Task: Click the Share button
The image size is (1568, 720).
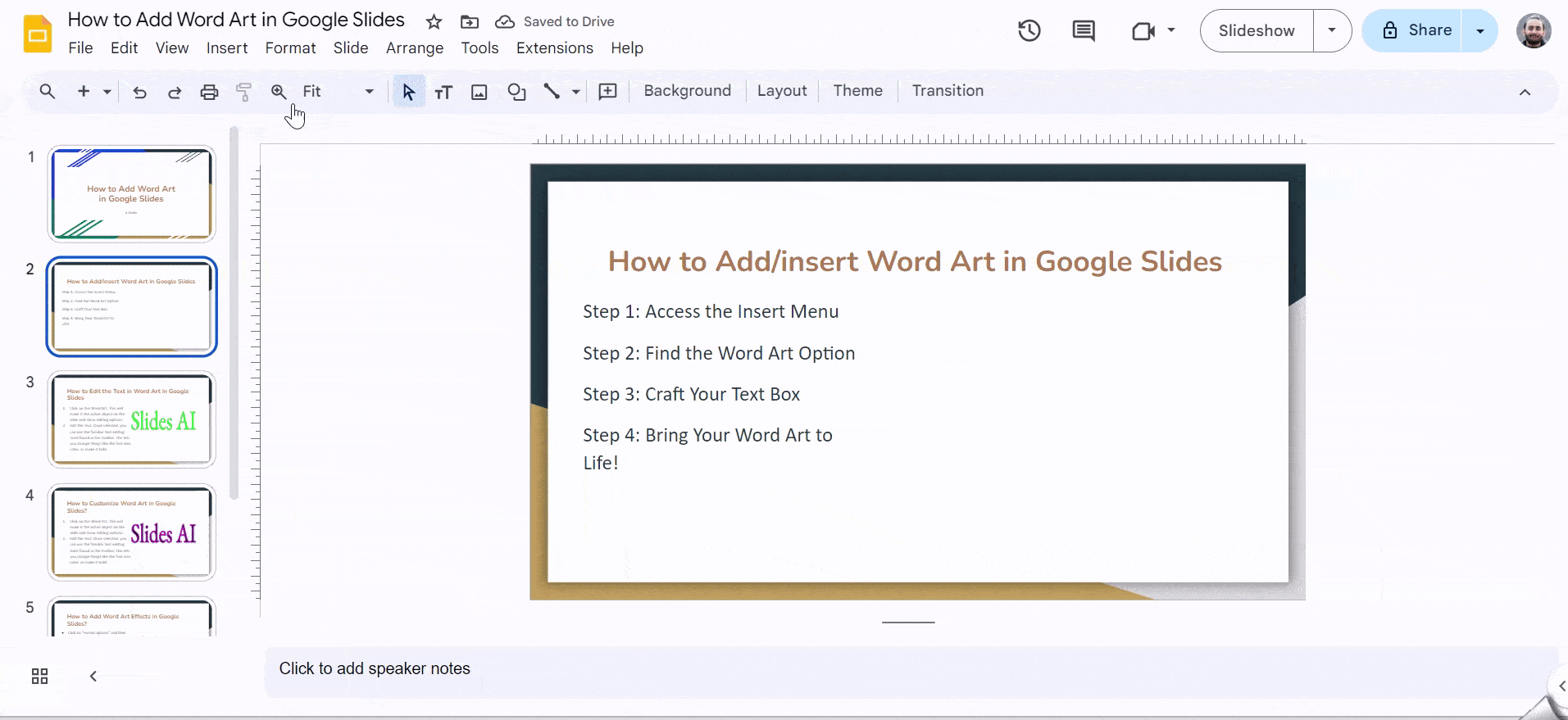Action: click(x=1413, y=30)
